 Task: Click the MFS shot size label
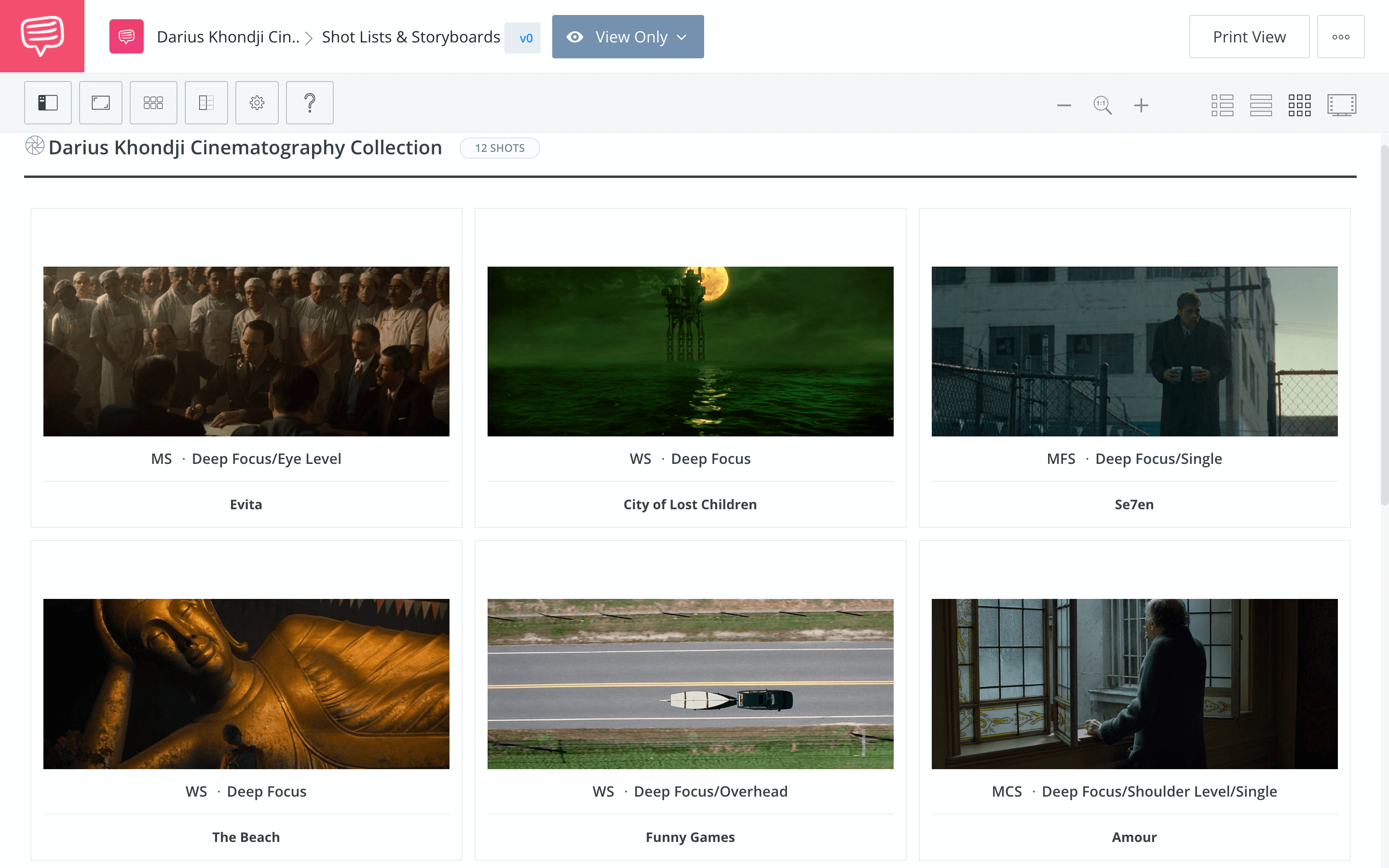click(1061, 459)
